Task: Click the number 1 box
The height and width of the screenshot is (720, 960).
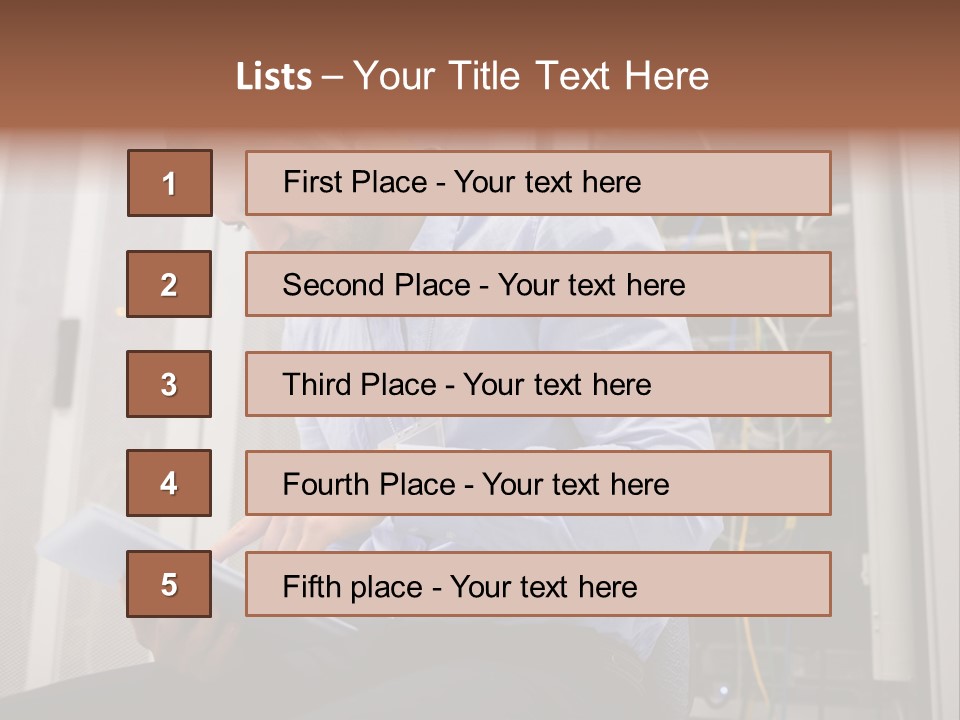Action: (x=169, y=183)
